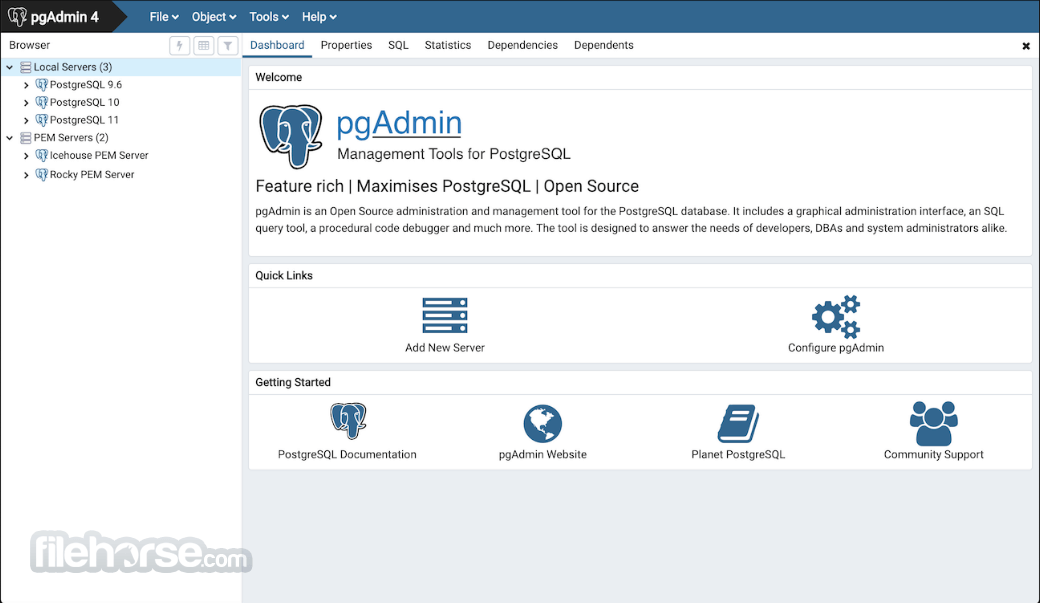Click the View Data table icon
1040x603 pixels.
click(204, 45)
